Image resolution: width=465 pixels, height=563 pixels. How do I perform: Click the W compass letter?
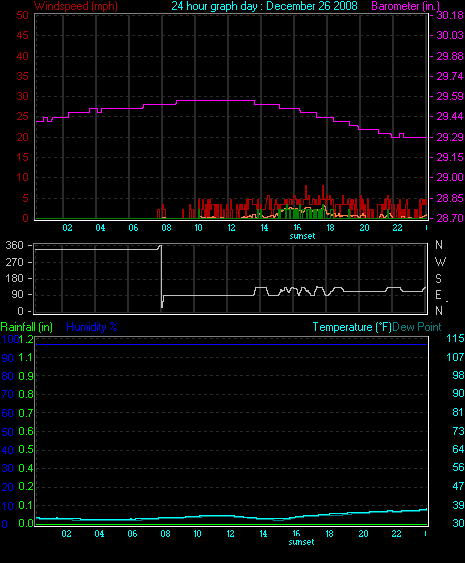coord(440,262)
